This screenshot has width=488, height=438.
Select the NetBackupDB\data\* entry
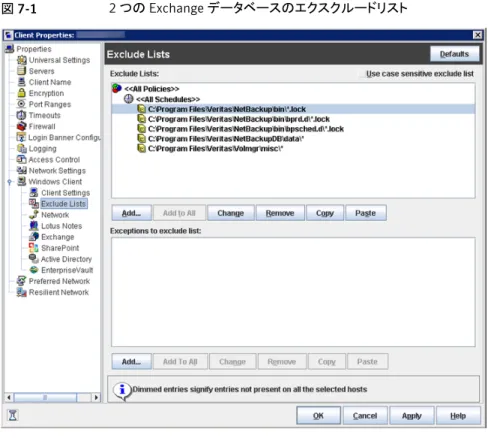[226, 139]
